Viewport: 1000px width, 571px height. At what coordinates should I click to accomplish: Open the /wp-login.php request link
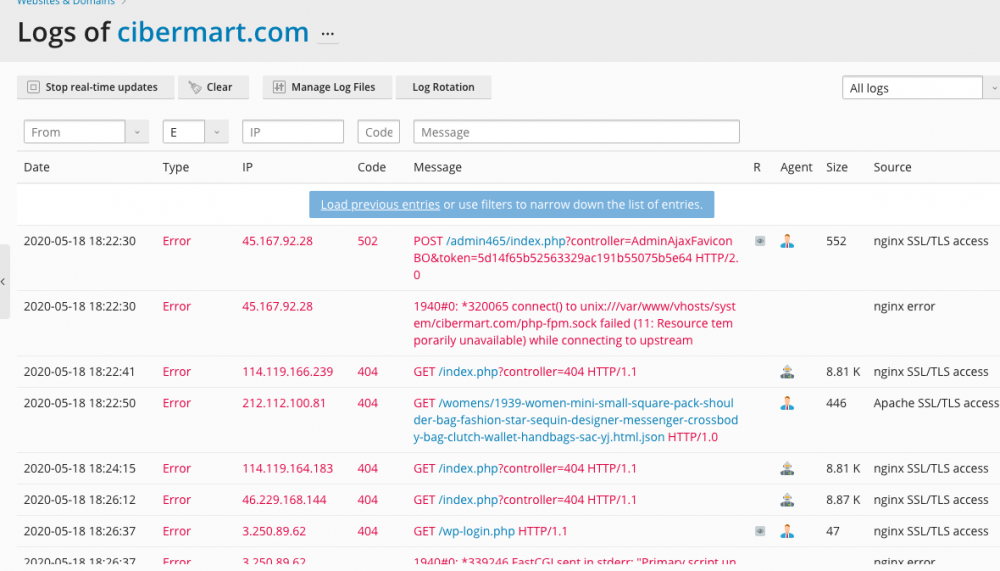coord(476,531)
